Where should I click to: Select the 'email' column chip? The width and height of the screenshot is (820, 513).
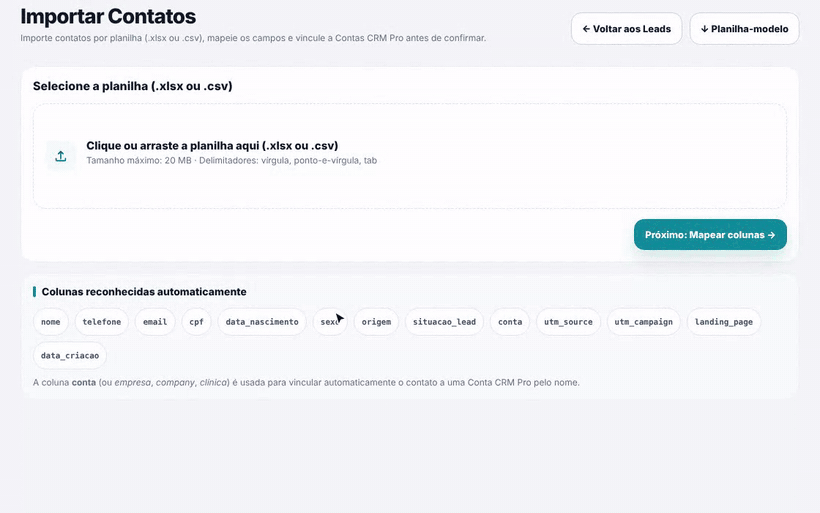click(155, 322)
